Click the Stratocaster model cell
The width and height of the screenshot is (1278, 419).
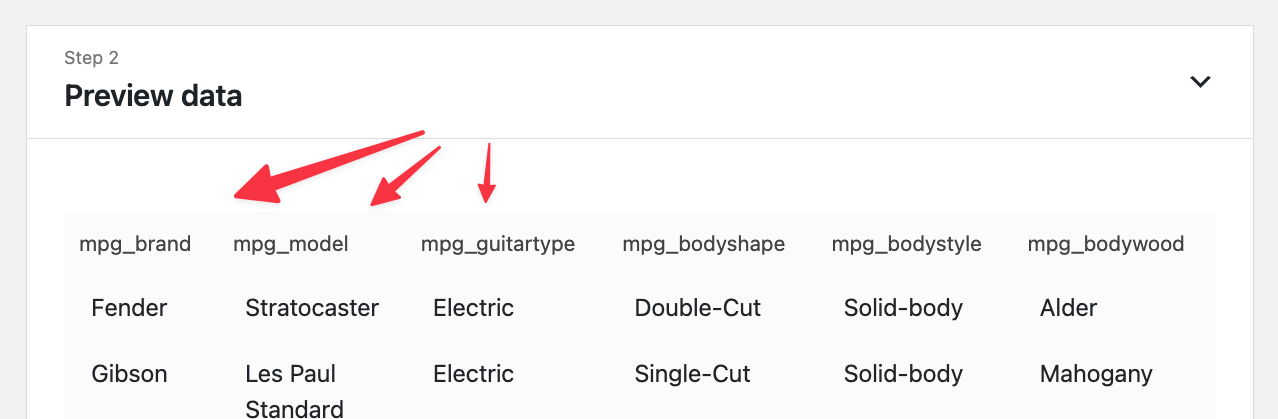tap(312, 308)
